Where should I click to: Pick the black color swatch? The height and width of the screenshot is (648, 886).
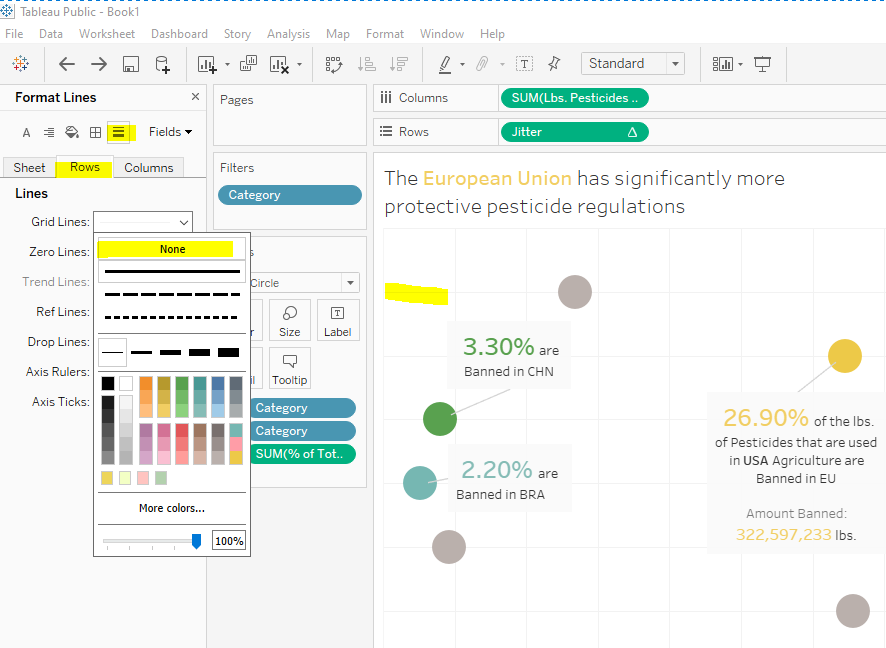107,384
